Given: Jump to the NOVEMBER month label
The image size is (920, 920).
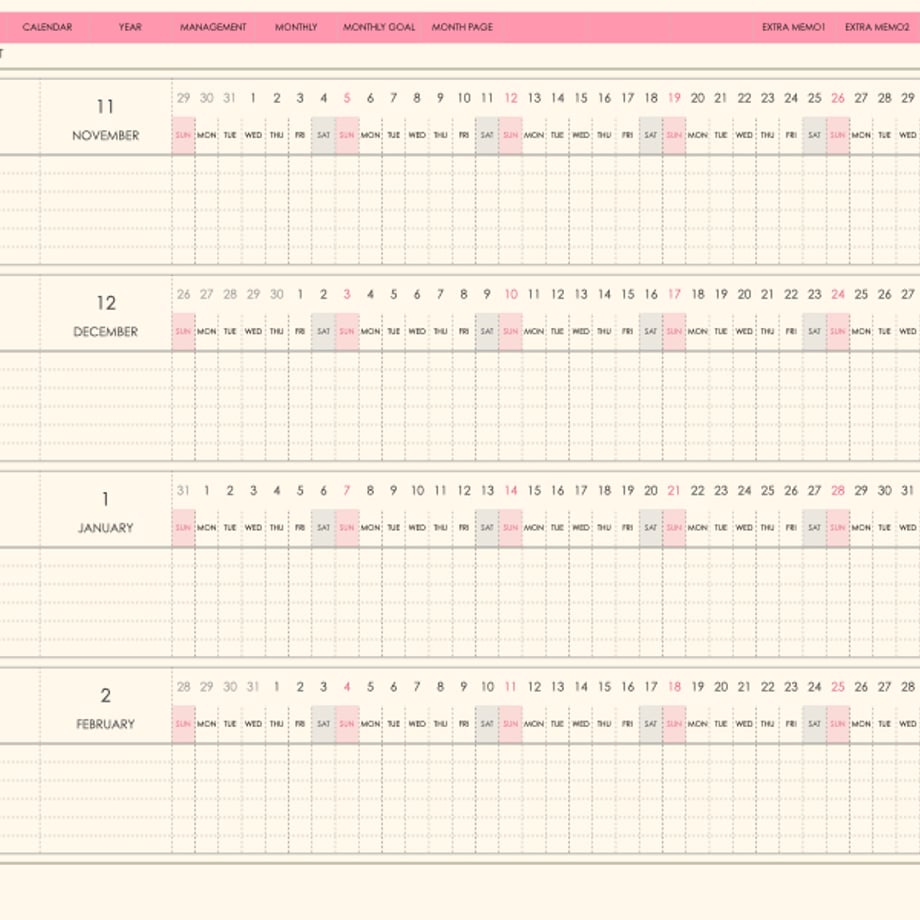Looking at the screenshot, I should pos(106,136).
